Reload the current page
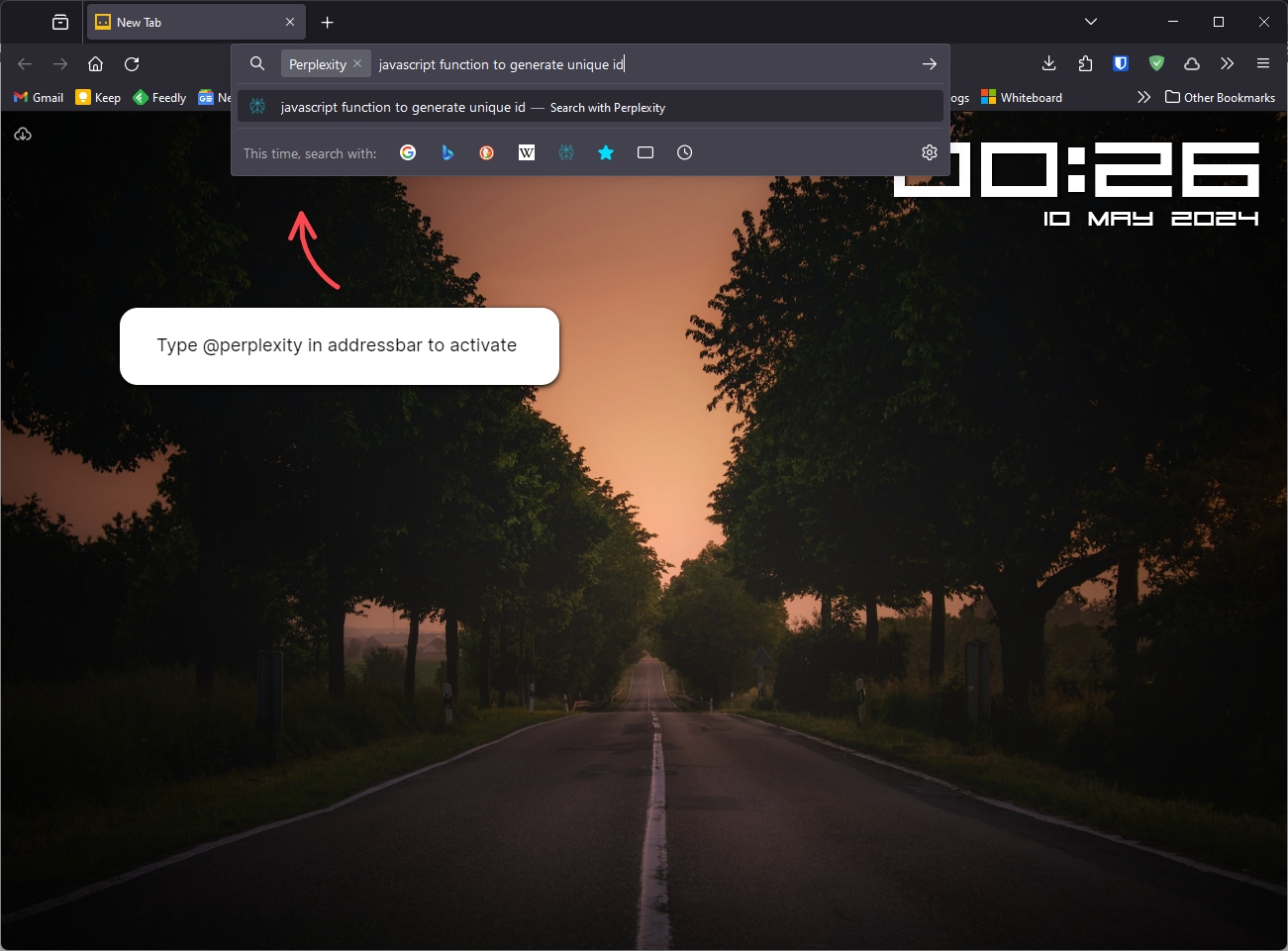The image size is (1288, 951). point(132,64)
